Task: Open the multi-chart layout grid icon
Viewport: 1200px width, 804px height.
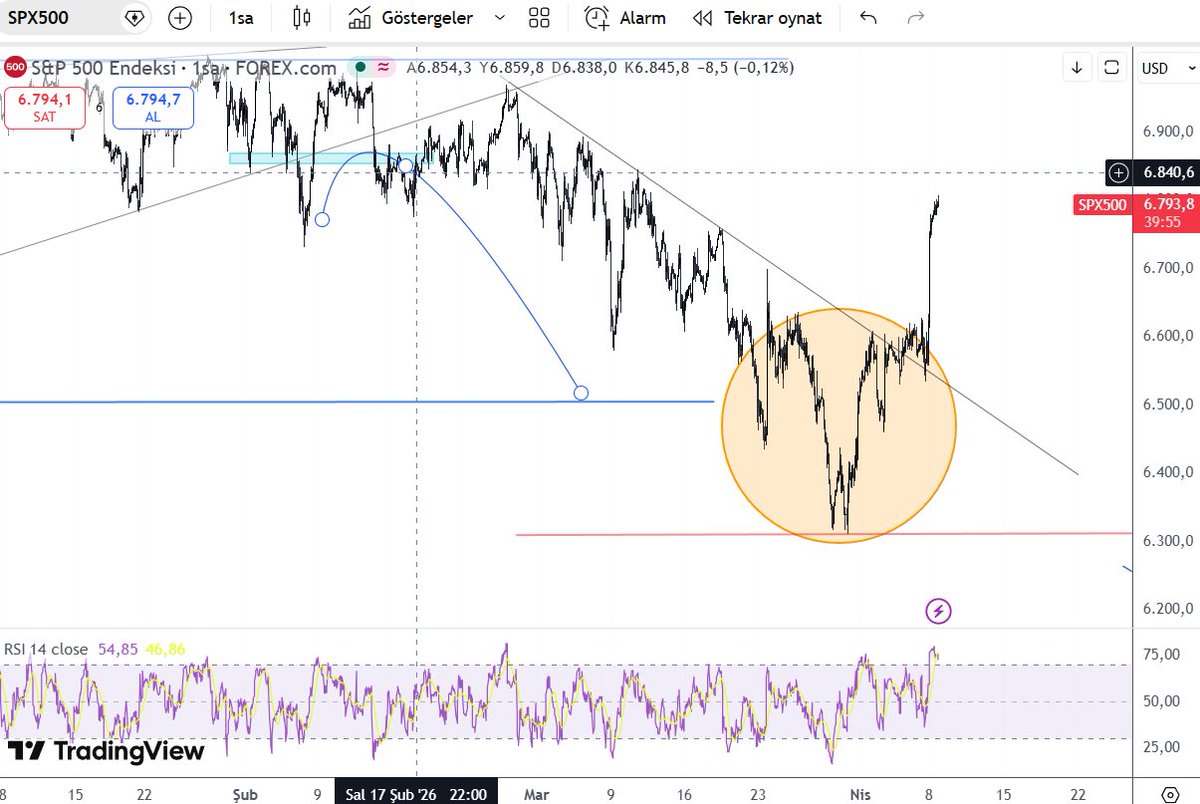Action: (539, 17)
